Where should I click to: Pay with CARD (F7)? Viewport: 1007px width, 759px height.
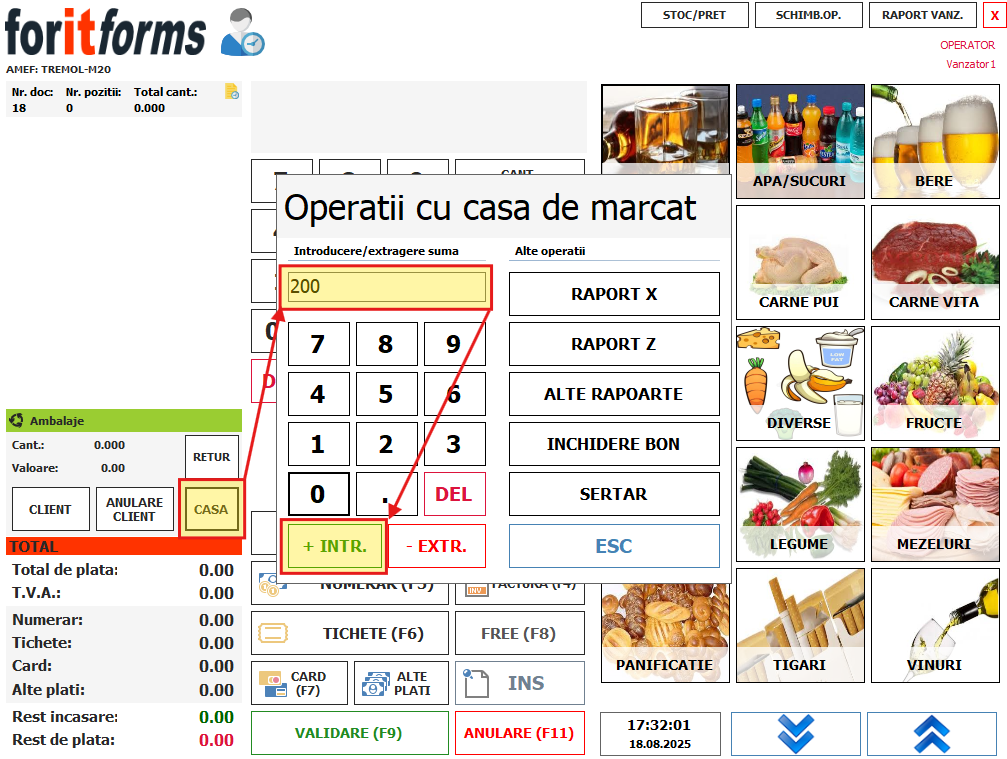(x=299, y=683)
